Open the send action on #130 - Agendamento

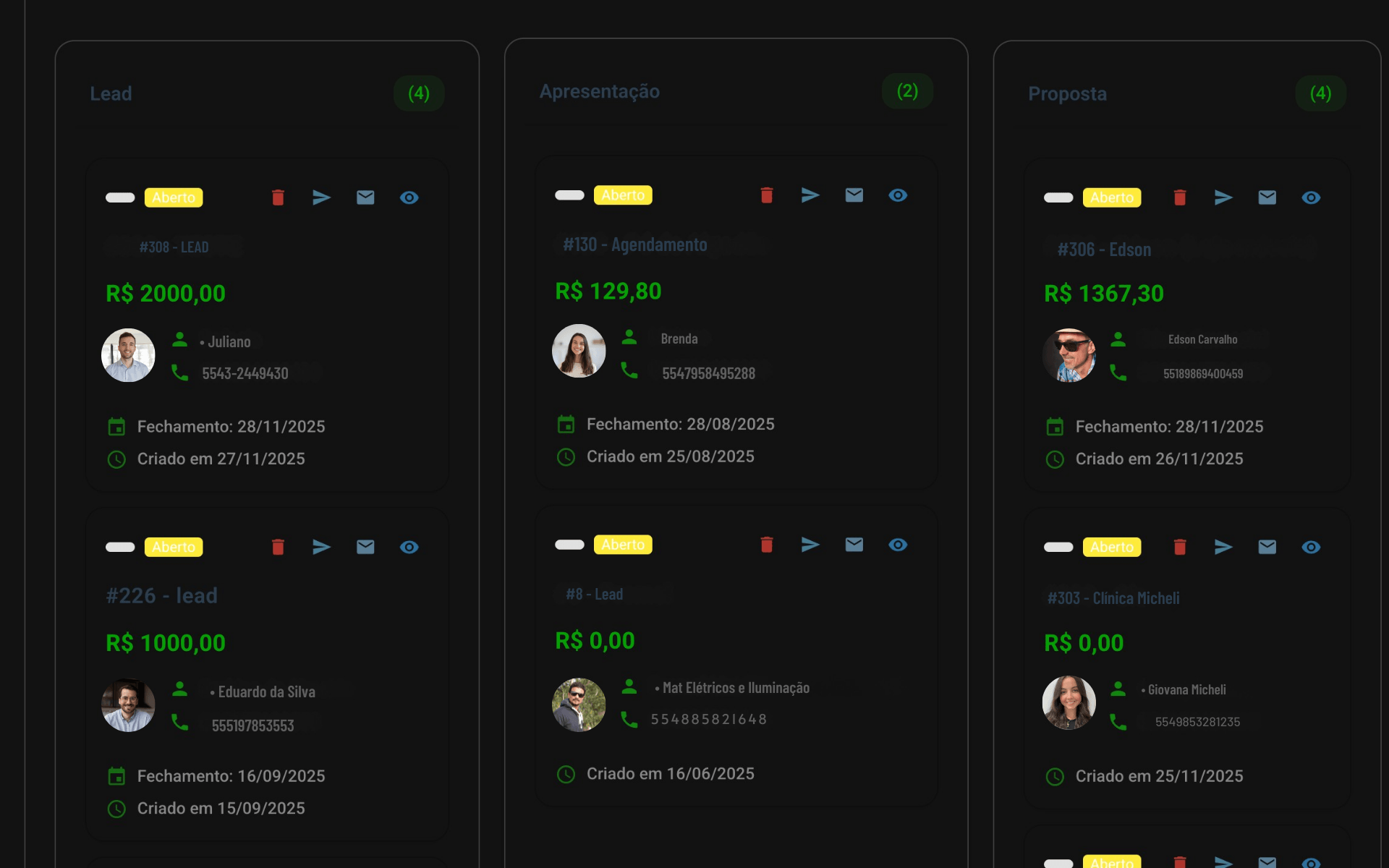(810, 195)
